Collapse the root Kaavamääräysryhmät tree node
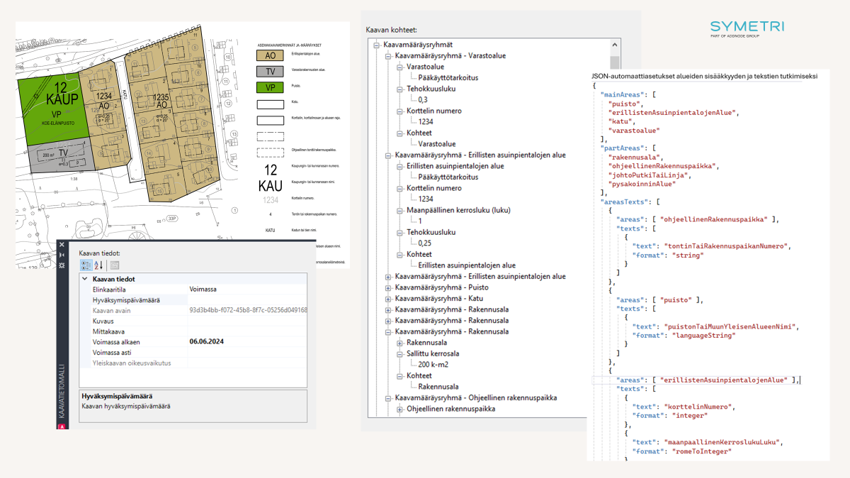This screenshot has height=478, width=850. click(377, 45)
